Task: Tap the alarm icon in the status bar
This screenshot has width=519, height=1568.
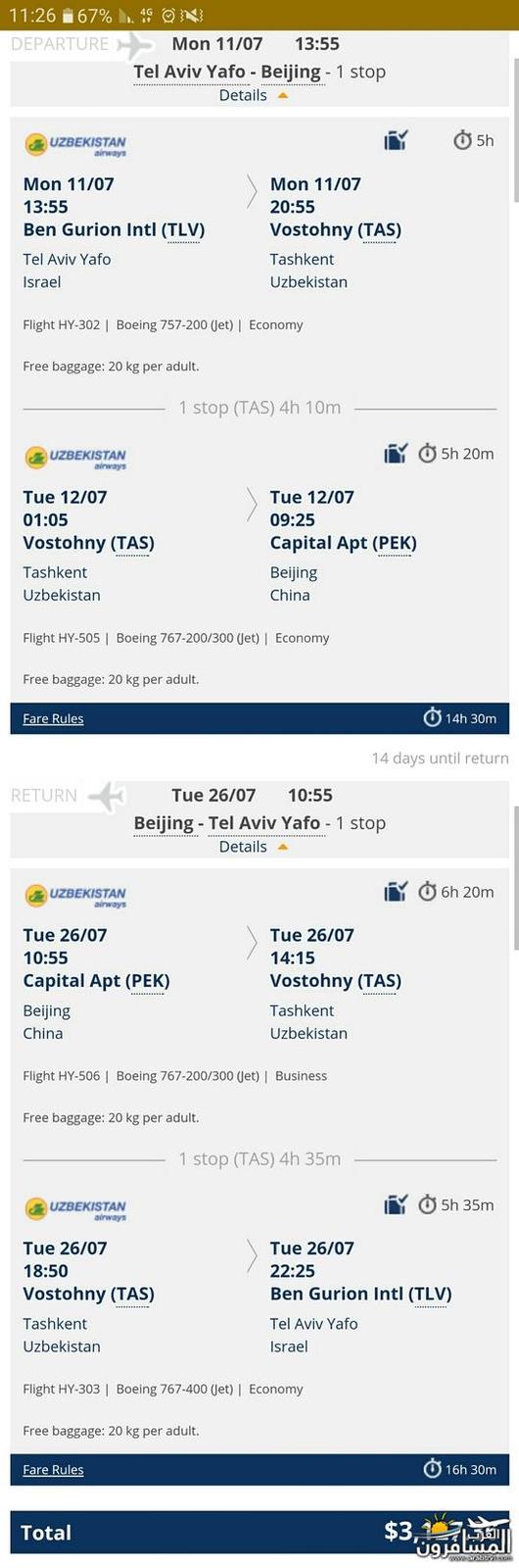Action: click(167, 16)
